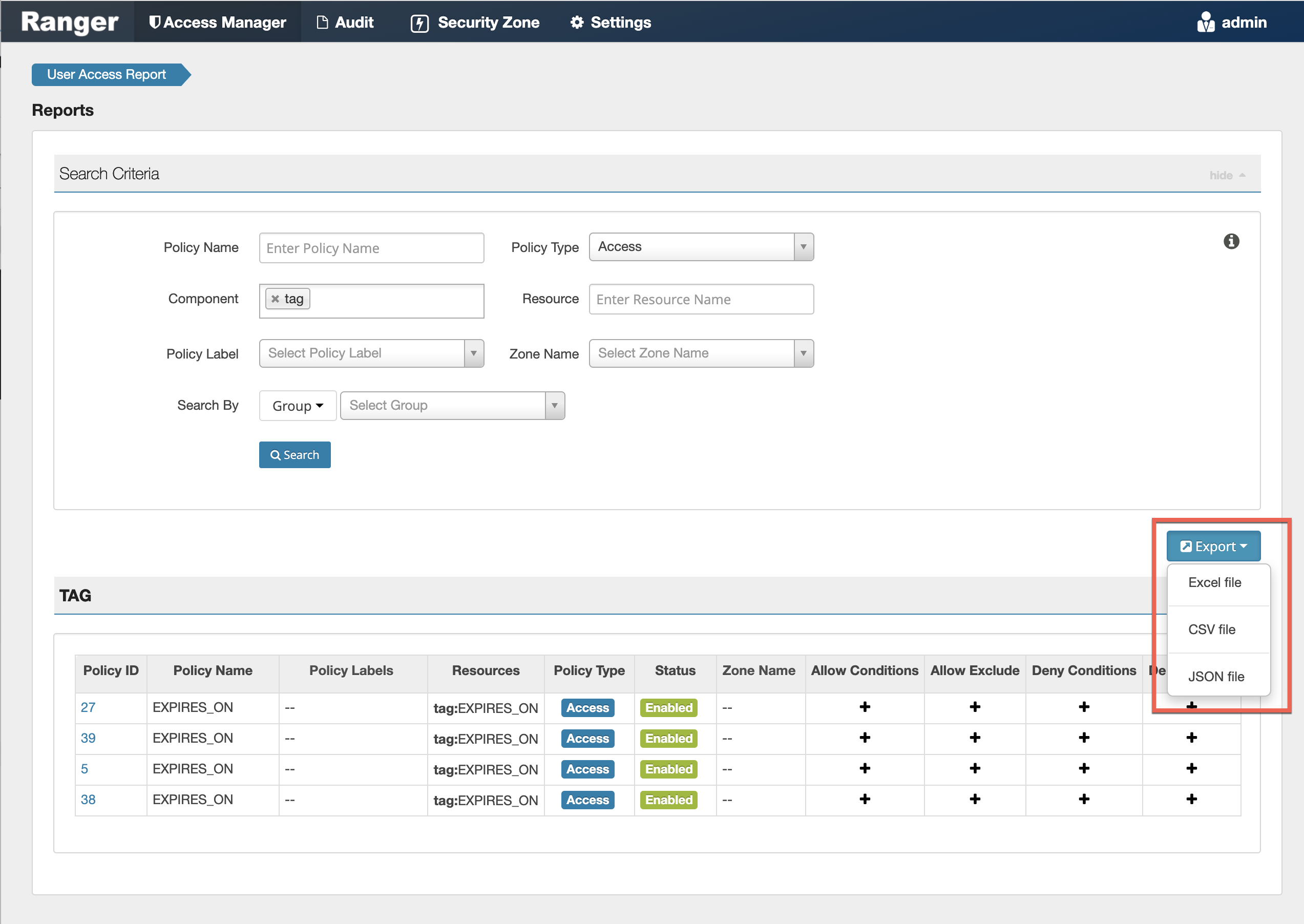Expand Allow Exclude plus for policy 39
This screenshot has height=924, width=1304.
(x=975, y=738)
